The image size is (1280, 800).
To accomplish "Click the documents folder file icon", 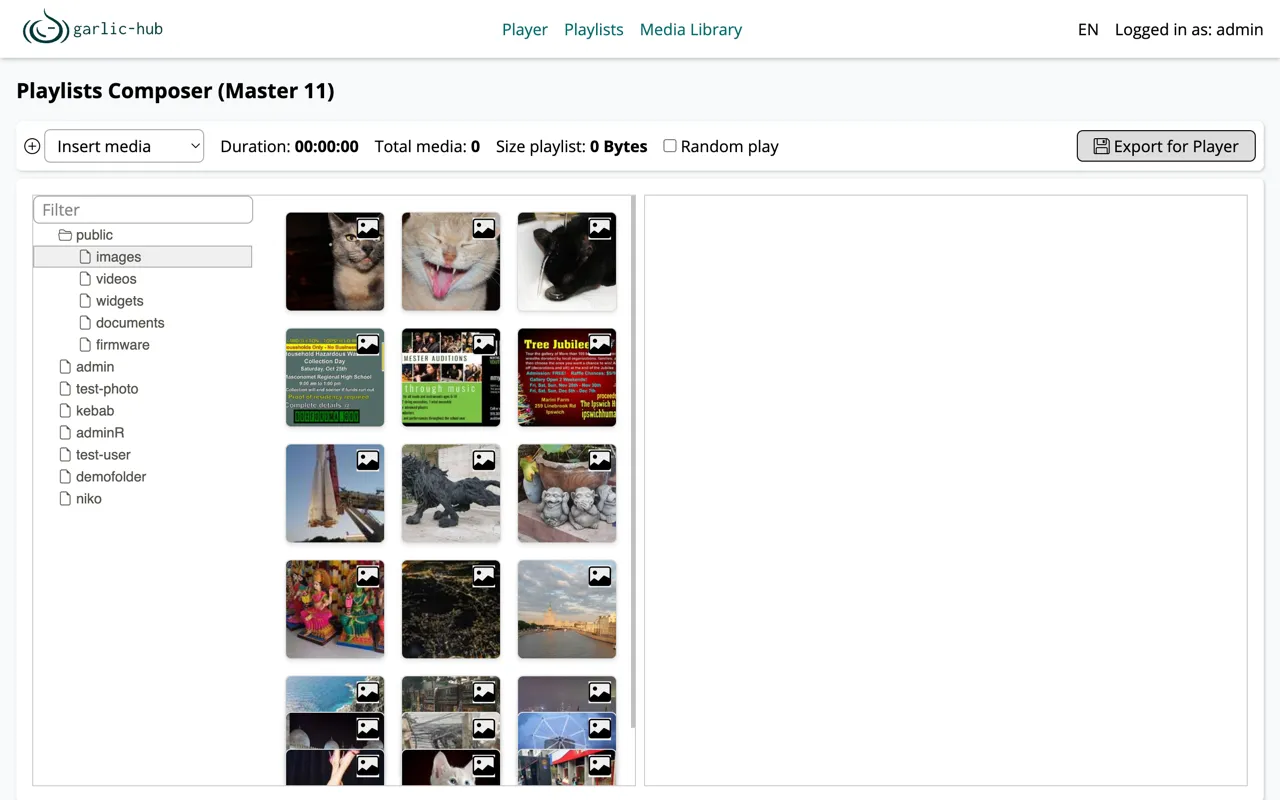I will pyautogui.click(x=85, y=323).
